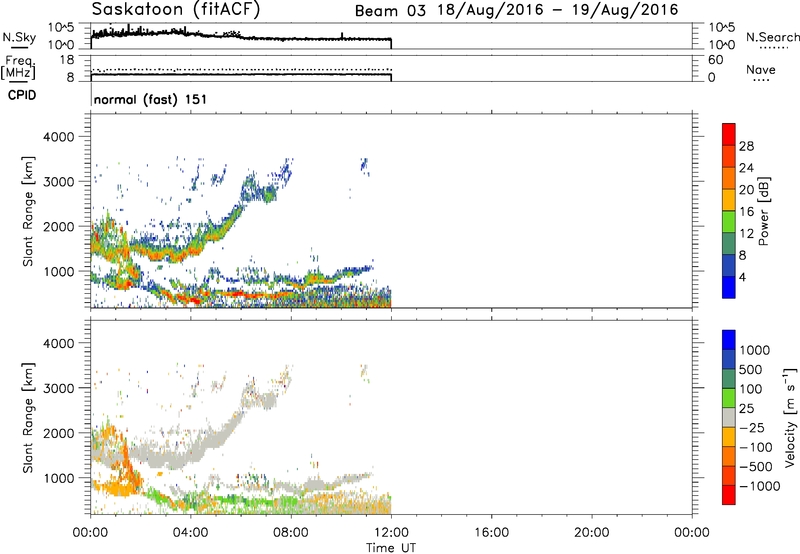This screenshot has width=800, height=554.
Task: Click the "16:00" time axis tick
Action: click(491, 533)
